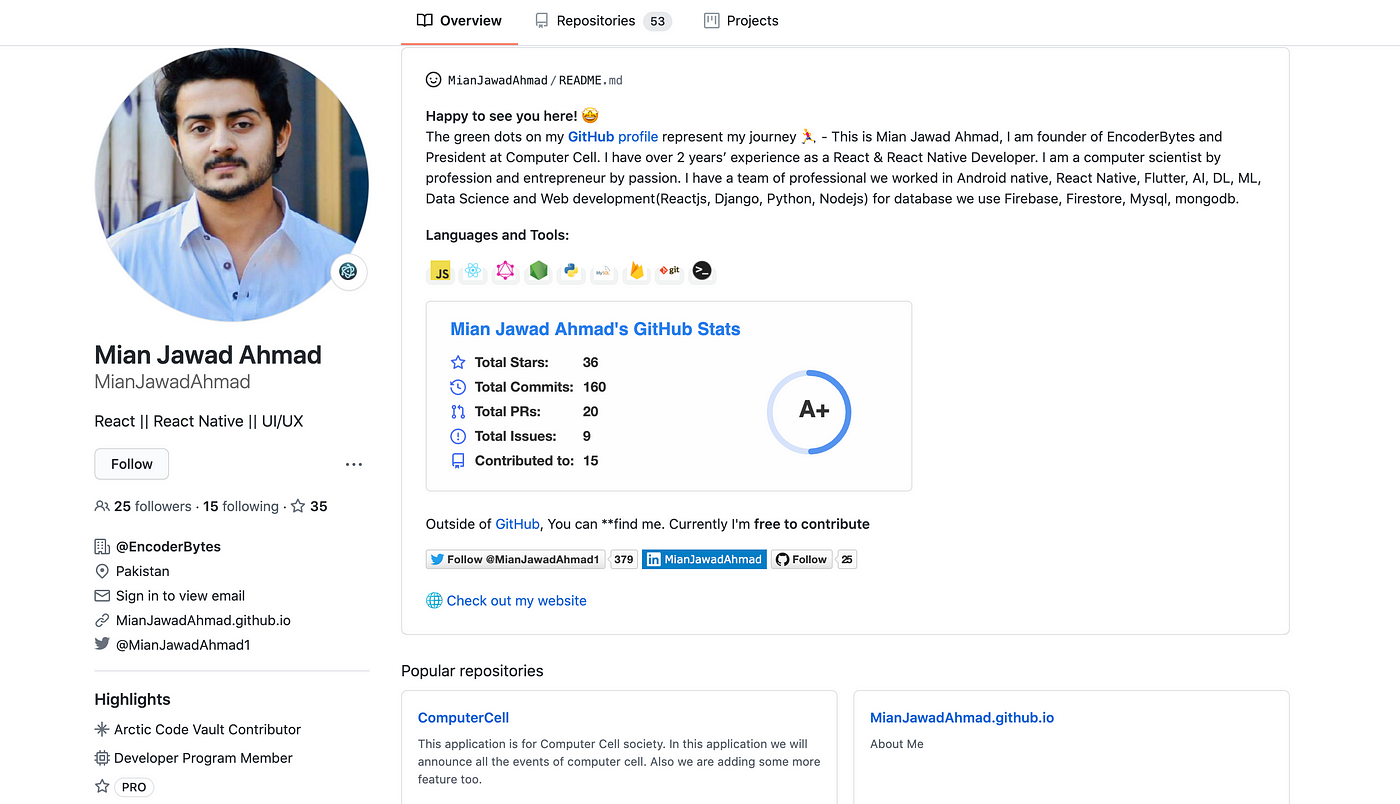The width and height of the screenshot is (1400, 804).
Task: Click the Total Commits value 160
Action: tap(595, 387)
